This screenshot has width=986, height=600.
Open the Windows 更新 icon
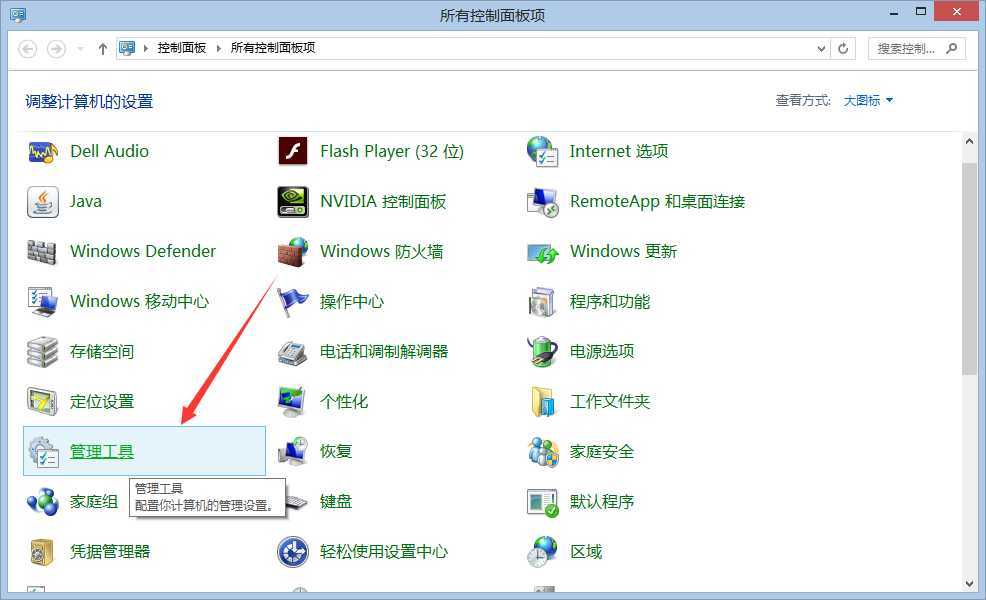pyautogui.click(x=543, y=253)
